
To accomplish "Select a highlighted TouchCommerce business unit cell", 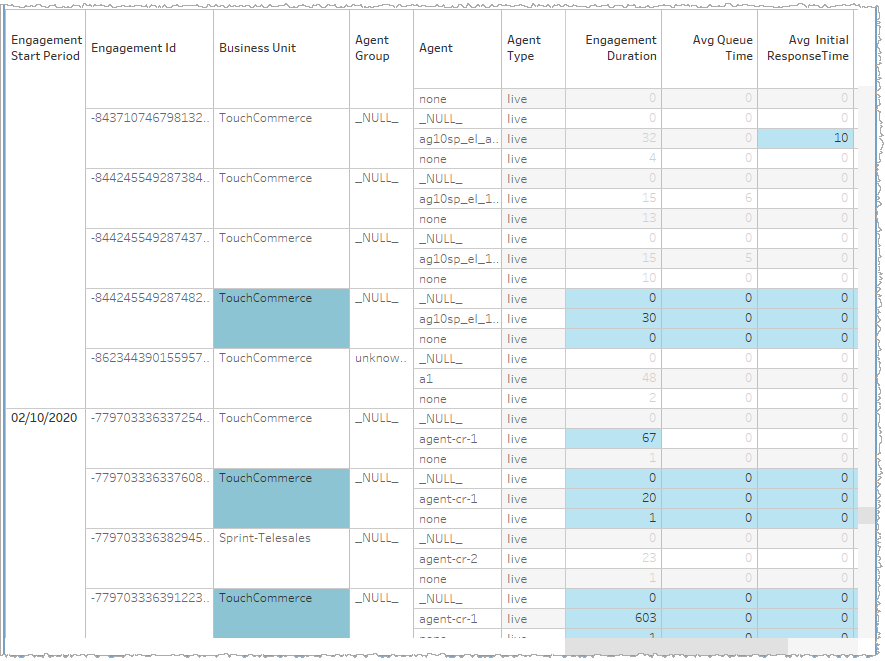I will tap(280, 318).
